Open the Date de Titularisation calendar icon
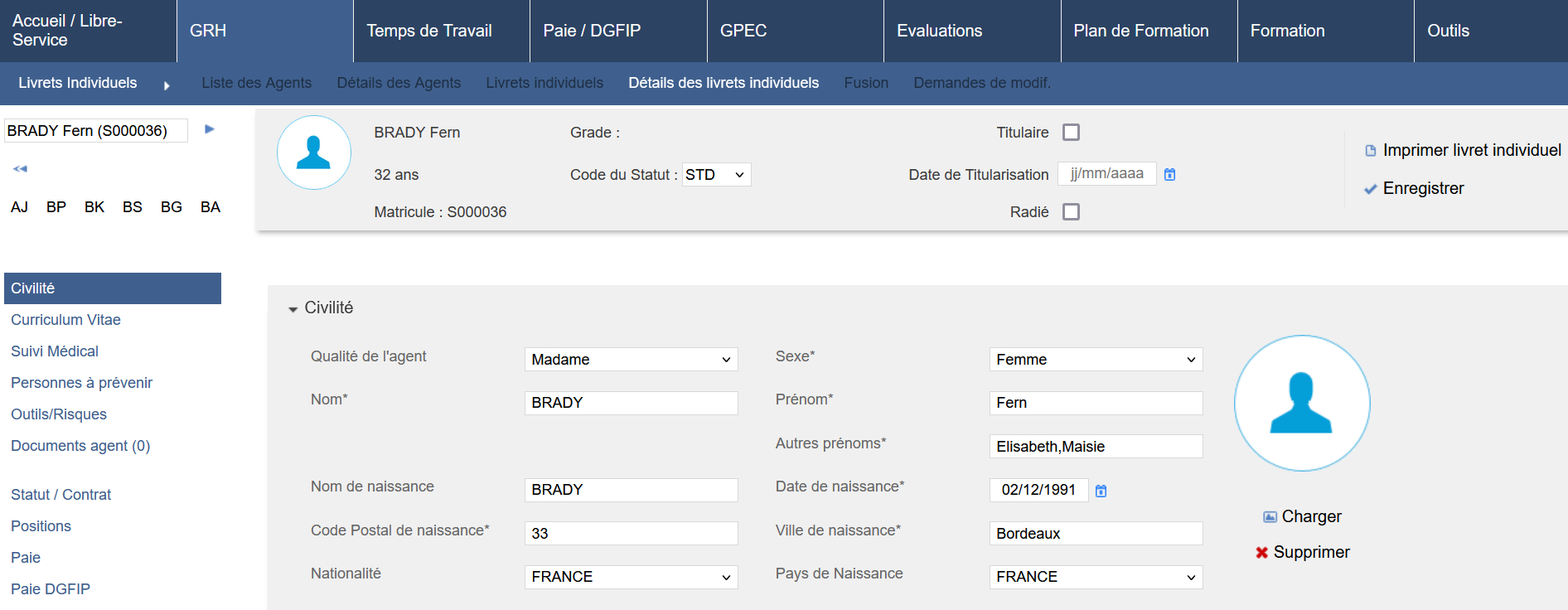This screenshot has width=1568, height=610. (1169, 174)
